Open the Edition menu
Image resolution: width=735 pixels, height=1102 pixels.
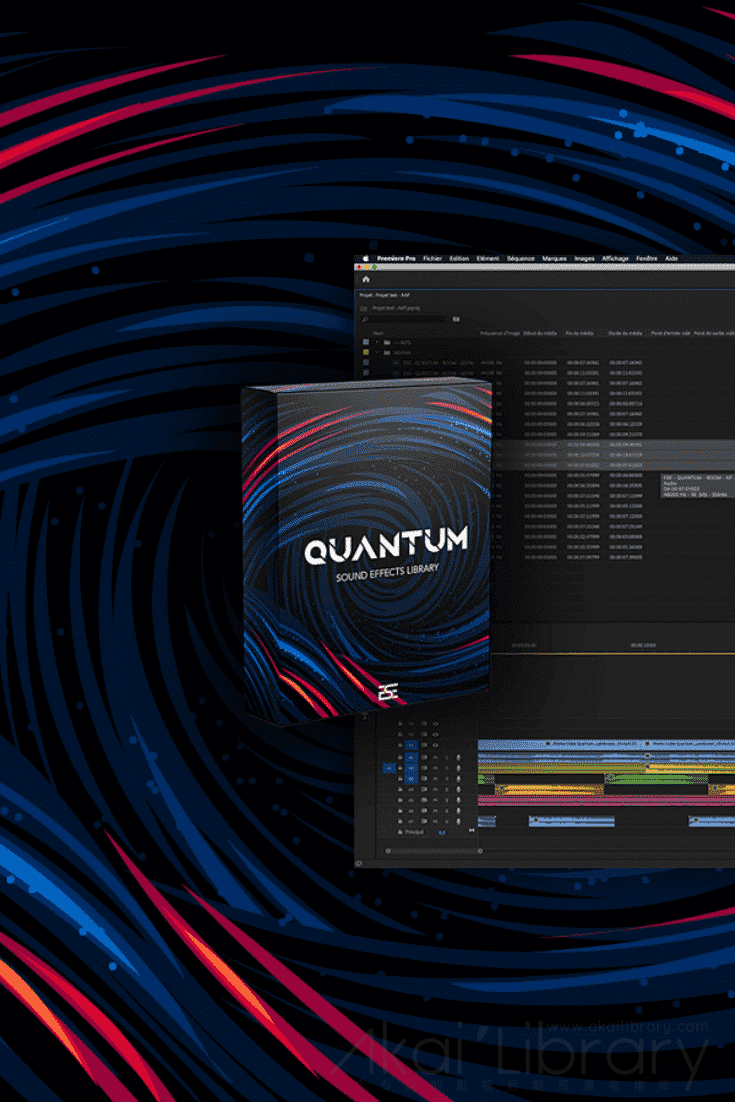tap(459, 259)
